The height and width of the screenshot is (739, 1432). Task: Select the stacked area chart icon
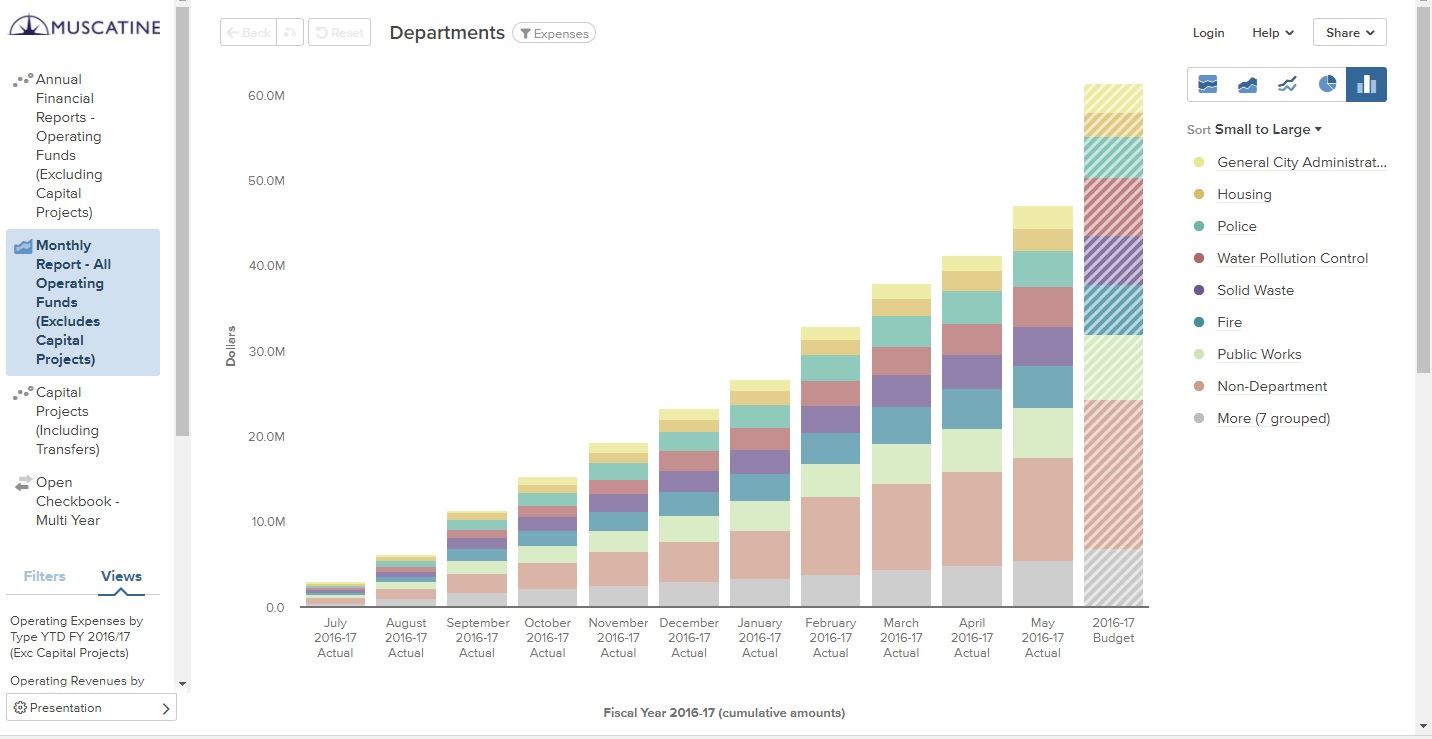[1247, 85]
